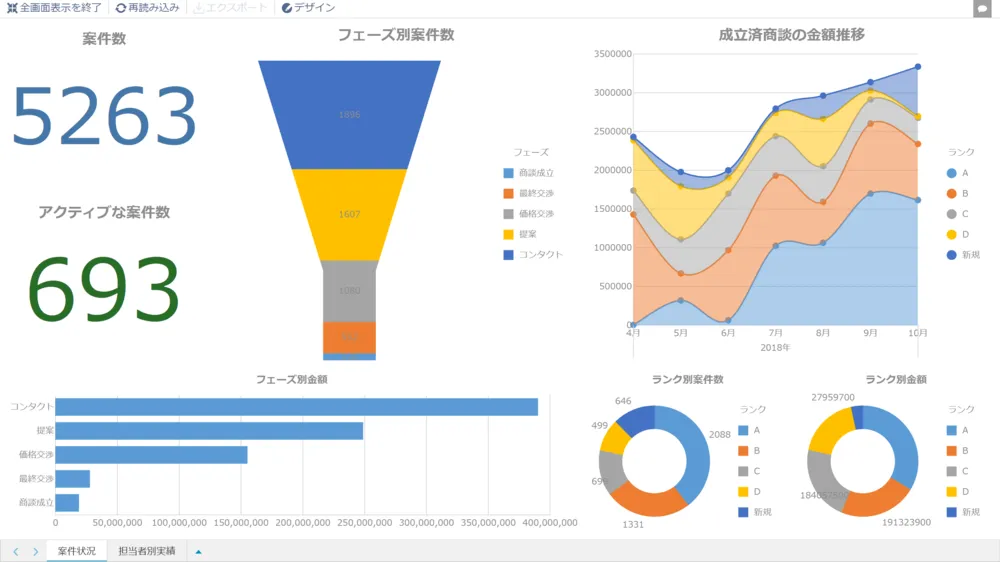1000x562 pixels.
Task: Select the 商談成立 bar in フェーズ別金額
Action: [x=67, y=503]
